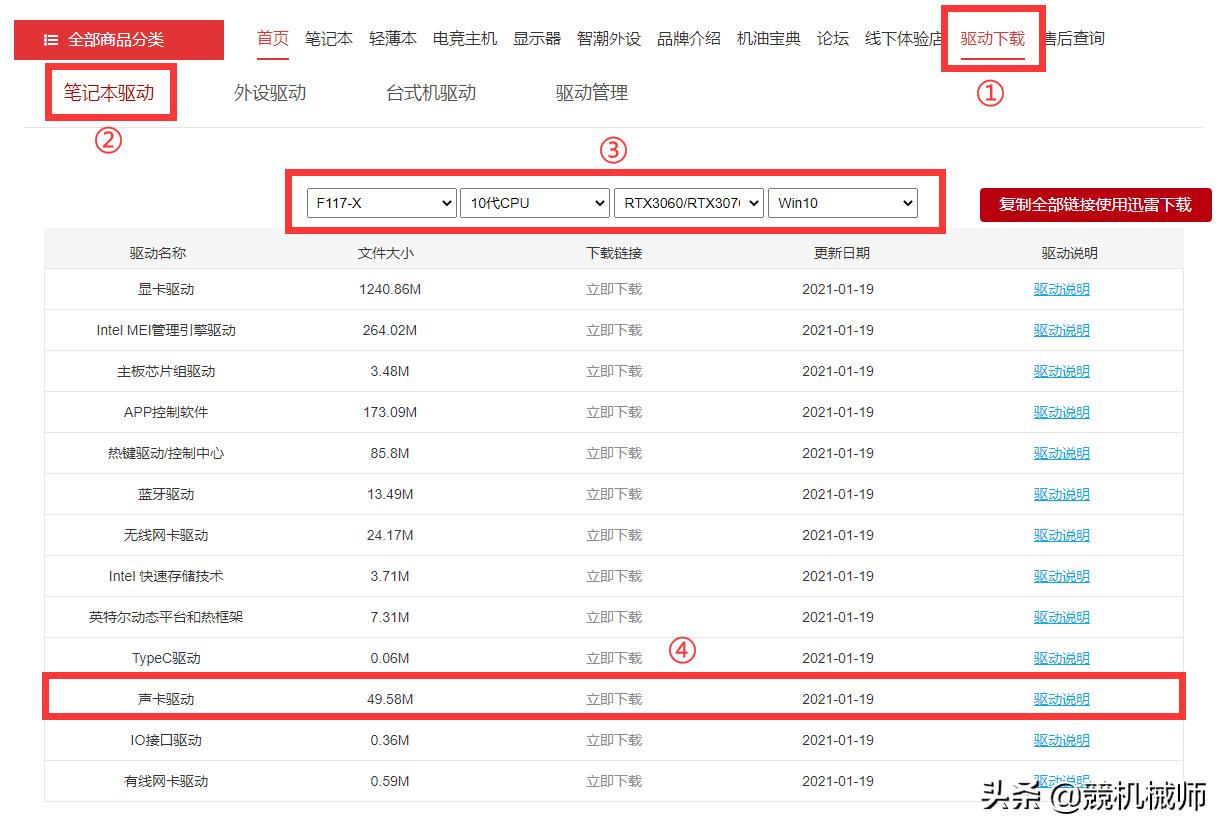This screenshot has height=835, width=1230.
Task: Click 立即下载 for 有线网卡驱动
Action: pyautogui.click(x=613, y=781)
